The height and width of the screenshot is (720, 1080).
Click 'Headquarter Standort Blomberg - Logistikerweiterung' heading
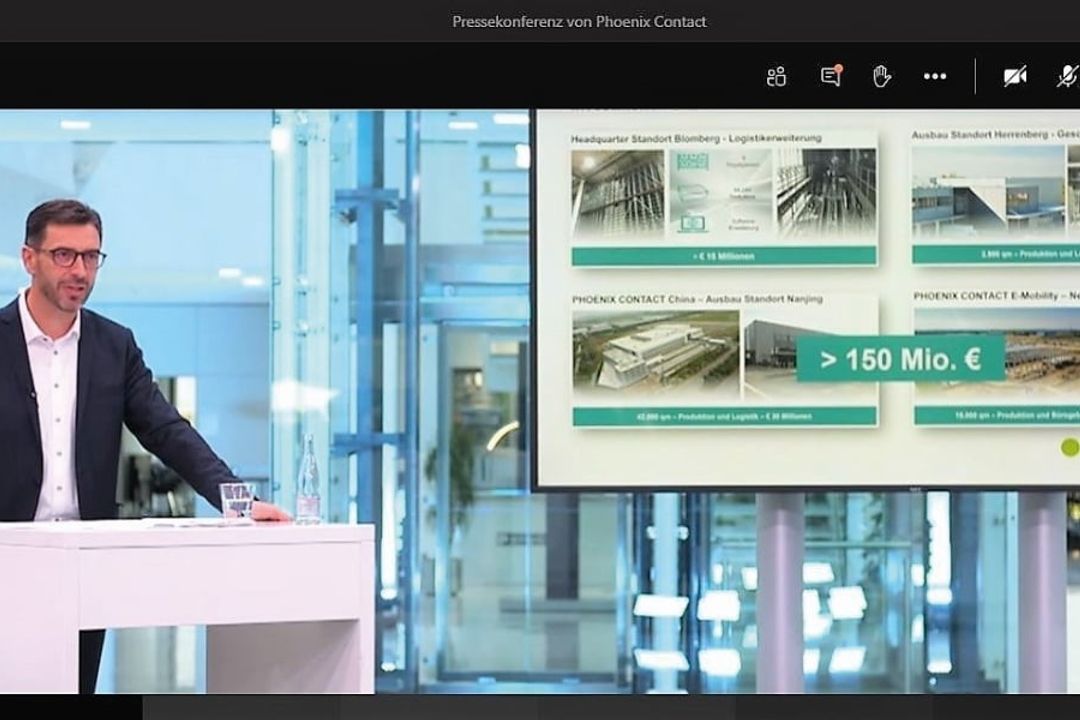696,138
